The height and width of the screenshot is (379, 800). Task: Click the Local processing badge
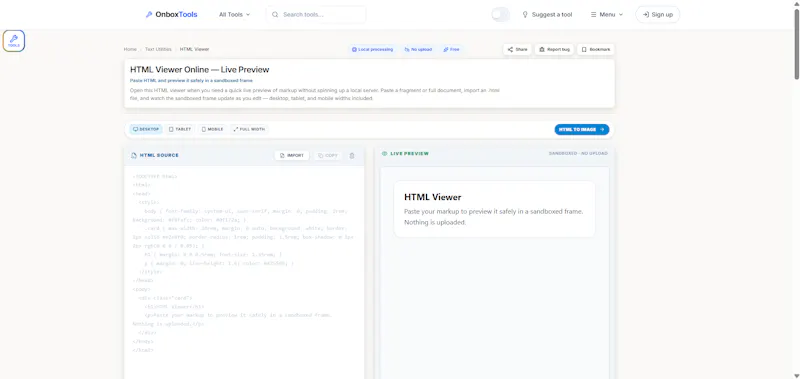tap(372, 49)
